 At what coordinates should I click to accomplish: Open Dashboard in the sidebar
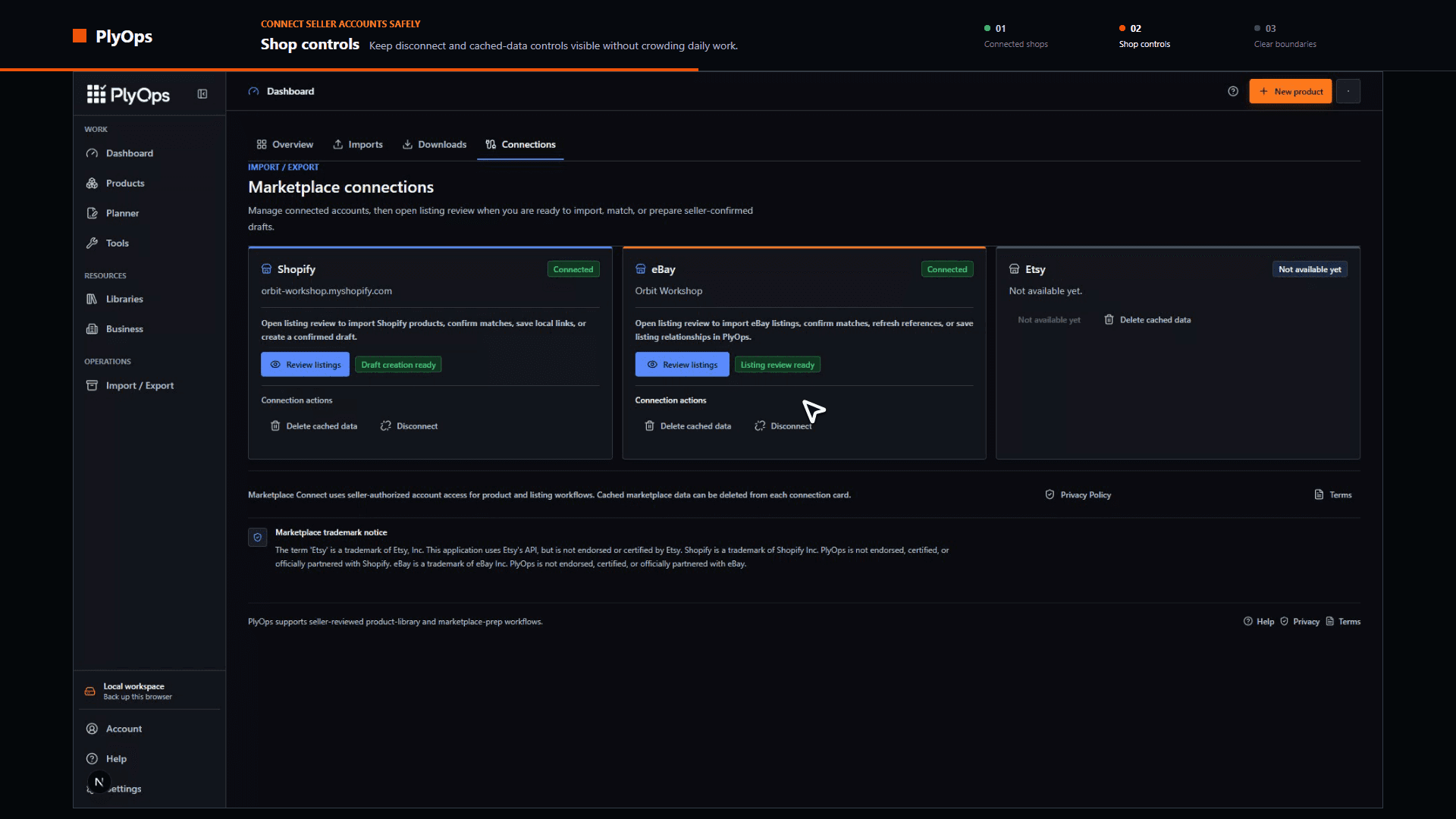pyautogui.click(x=149, y=153)
